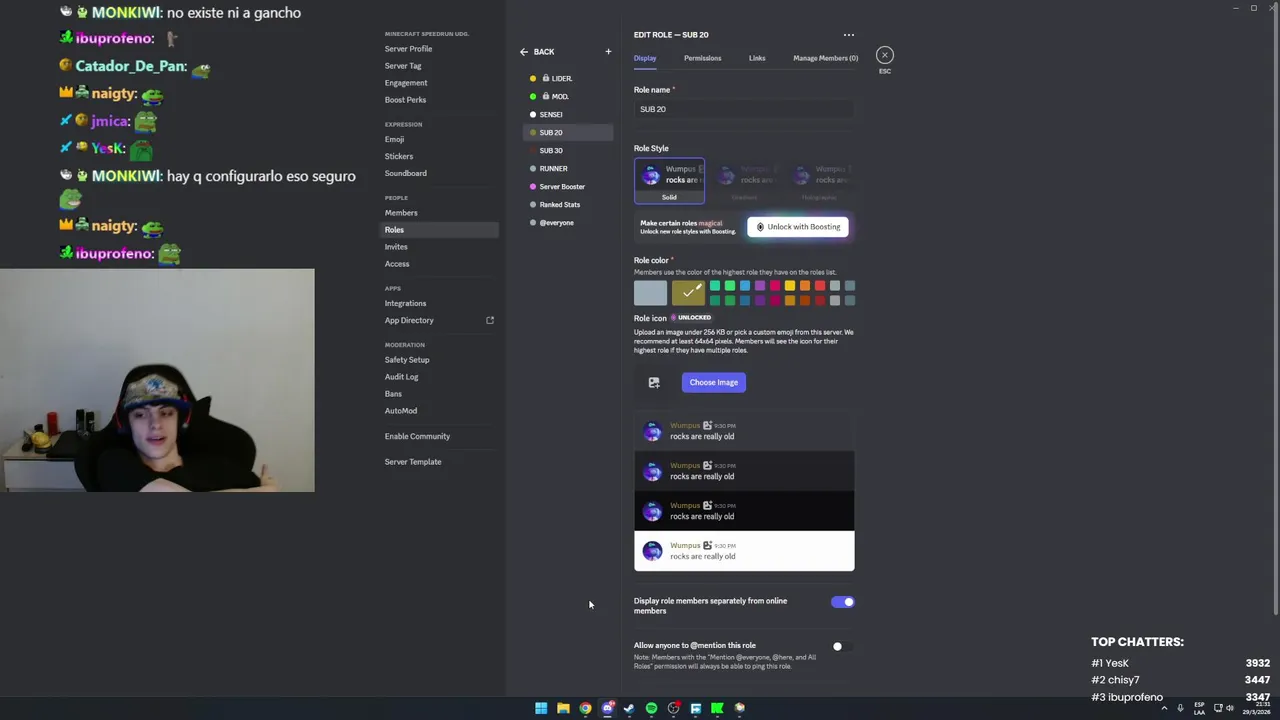1280x720 pixels.
Task: Open Discord from taskbar
Action: (x=607, y=708)
